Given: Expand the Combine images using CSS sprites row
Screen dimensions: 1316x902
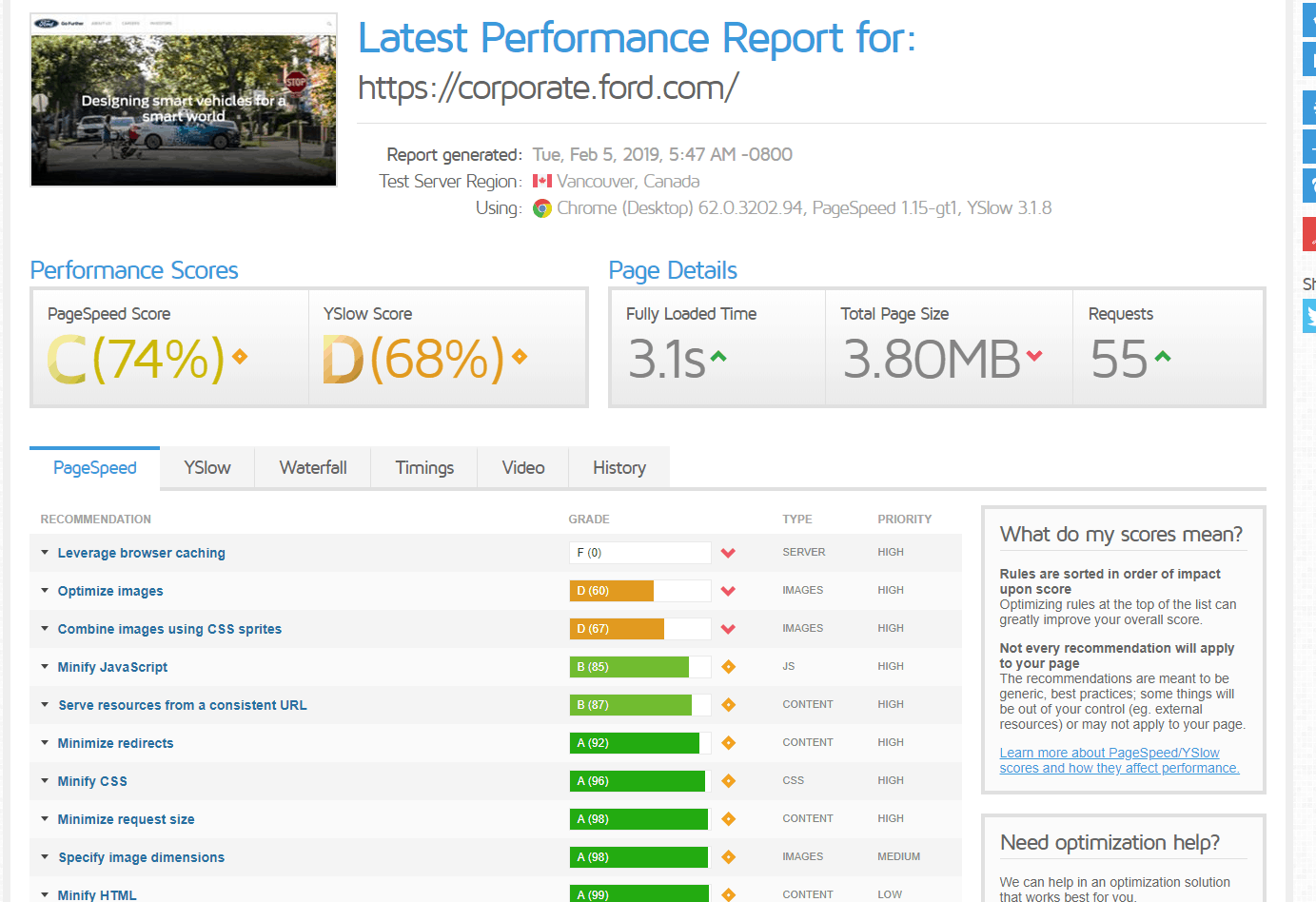Looking at the screenshot, I should click(45, 629).
